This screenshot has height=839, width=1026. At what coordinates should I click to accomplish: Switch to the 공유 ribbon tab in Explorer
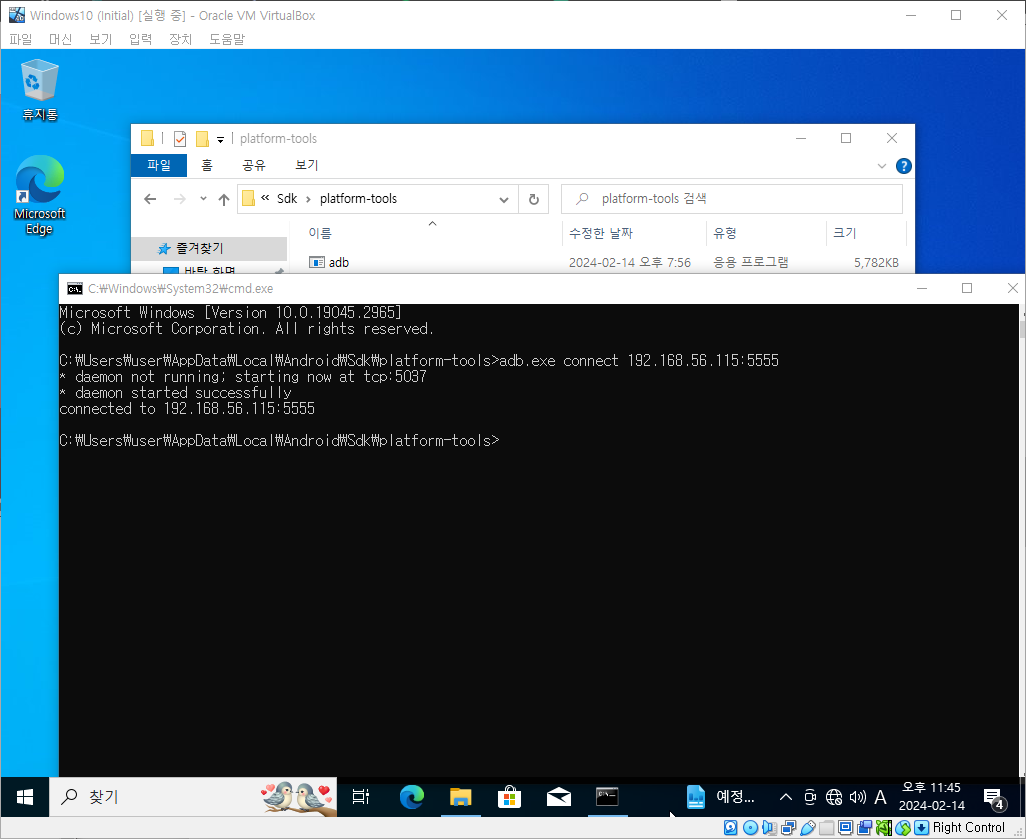(254, 165)
